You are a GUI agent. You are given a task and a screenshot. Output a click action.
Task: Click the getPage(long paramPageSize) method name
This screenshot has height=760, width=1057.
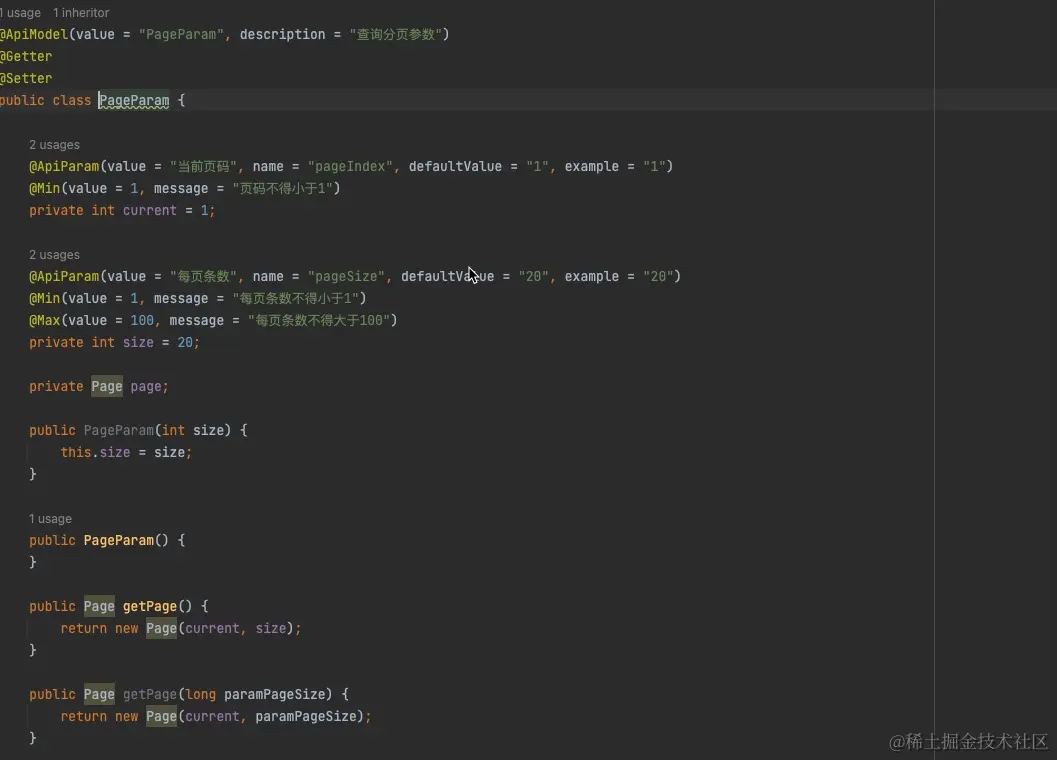[150, 695]
